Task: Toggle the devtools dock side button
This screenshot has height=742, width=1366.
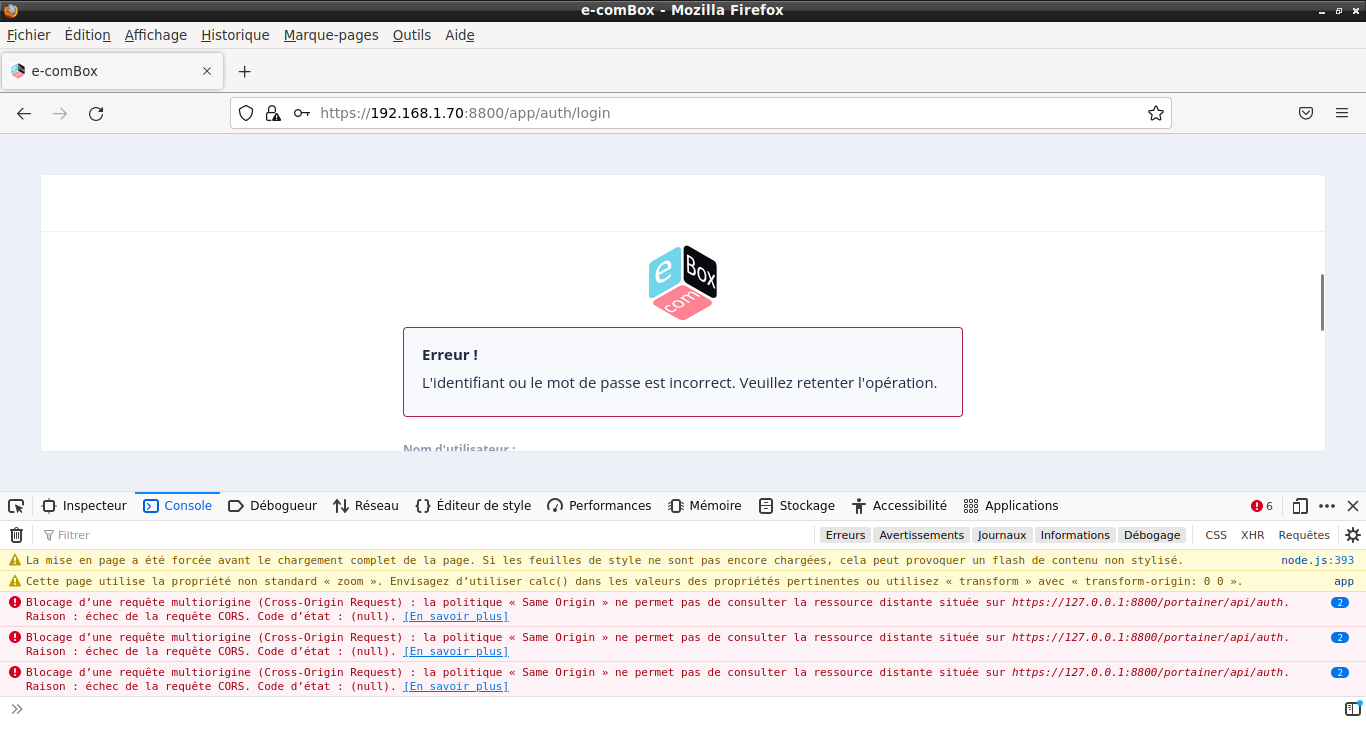Action: click(x=1300, y=506)
